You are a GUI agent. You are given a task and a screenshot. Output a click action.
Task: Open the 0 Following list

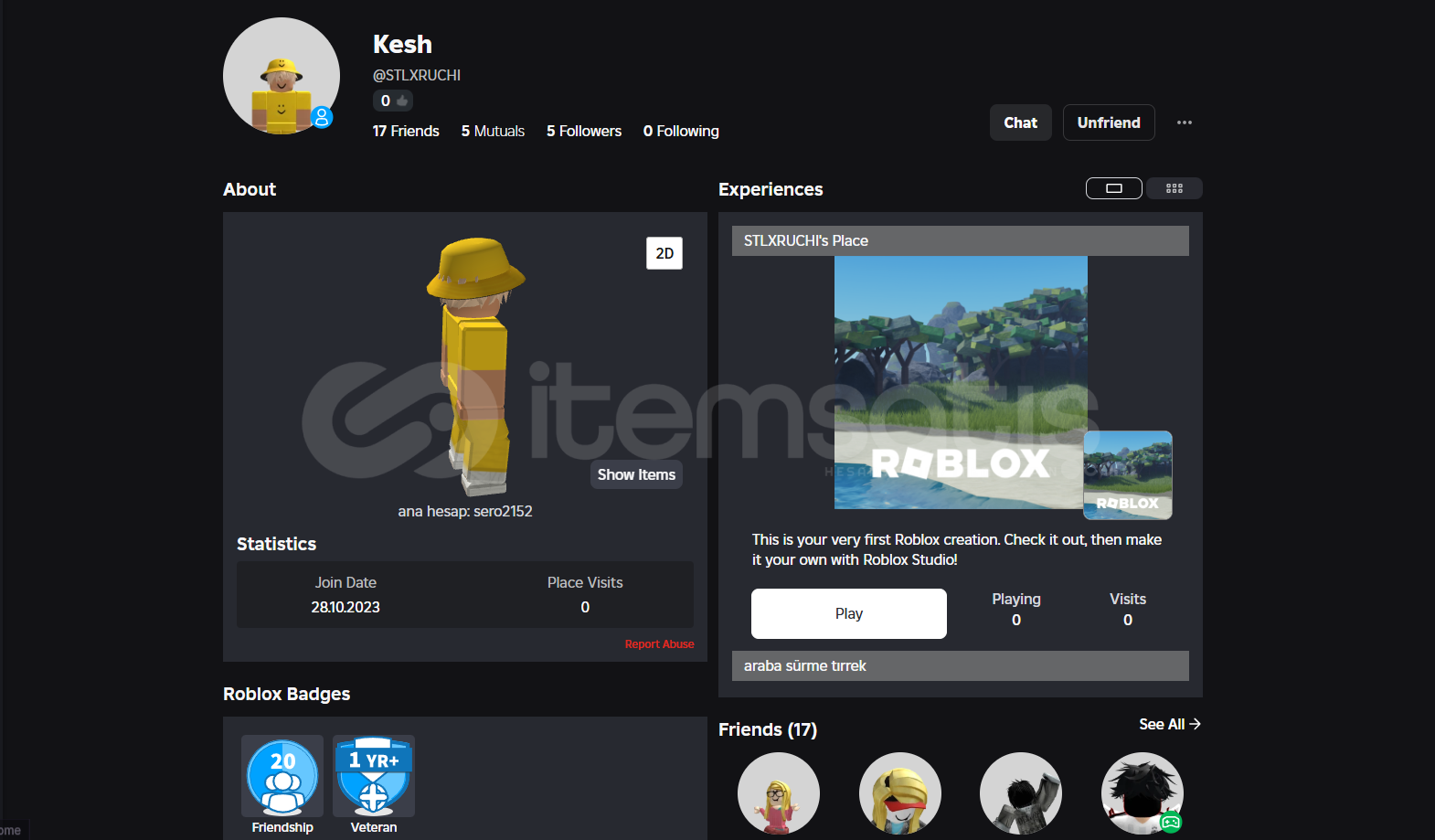coord(681,131)
